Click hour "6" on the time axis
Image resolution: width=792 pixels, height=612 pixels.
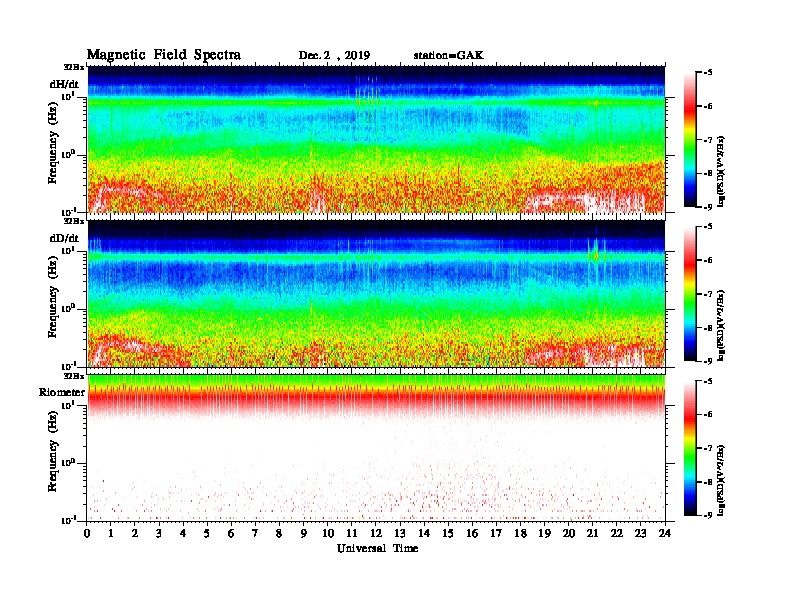coord(231,534)
